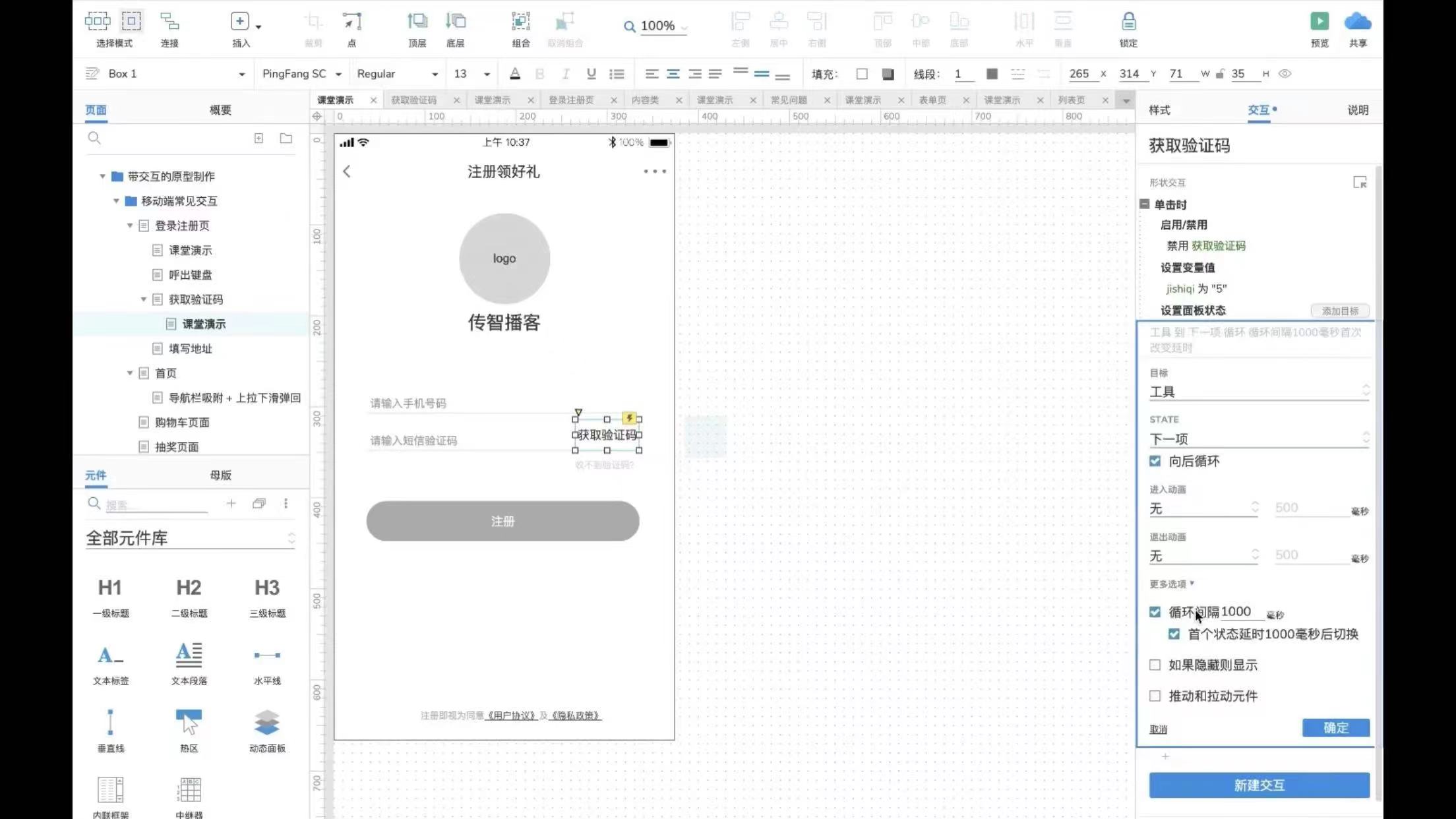This screenshot has height=819, width=1456.
Task: Check the 推动和拉动元件 option
Action: coord(1155,696)
